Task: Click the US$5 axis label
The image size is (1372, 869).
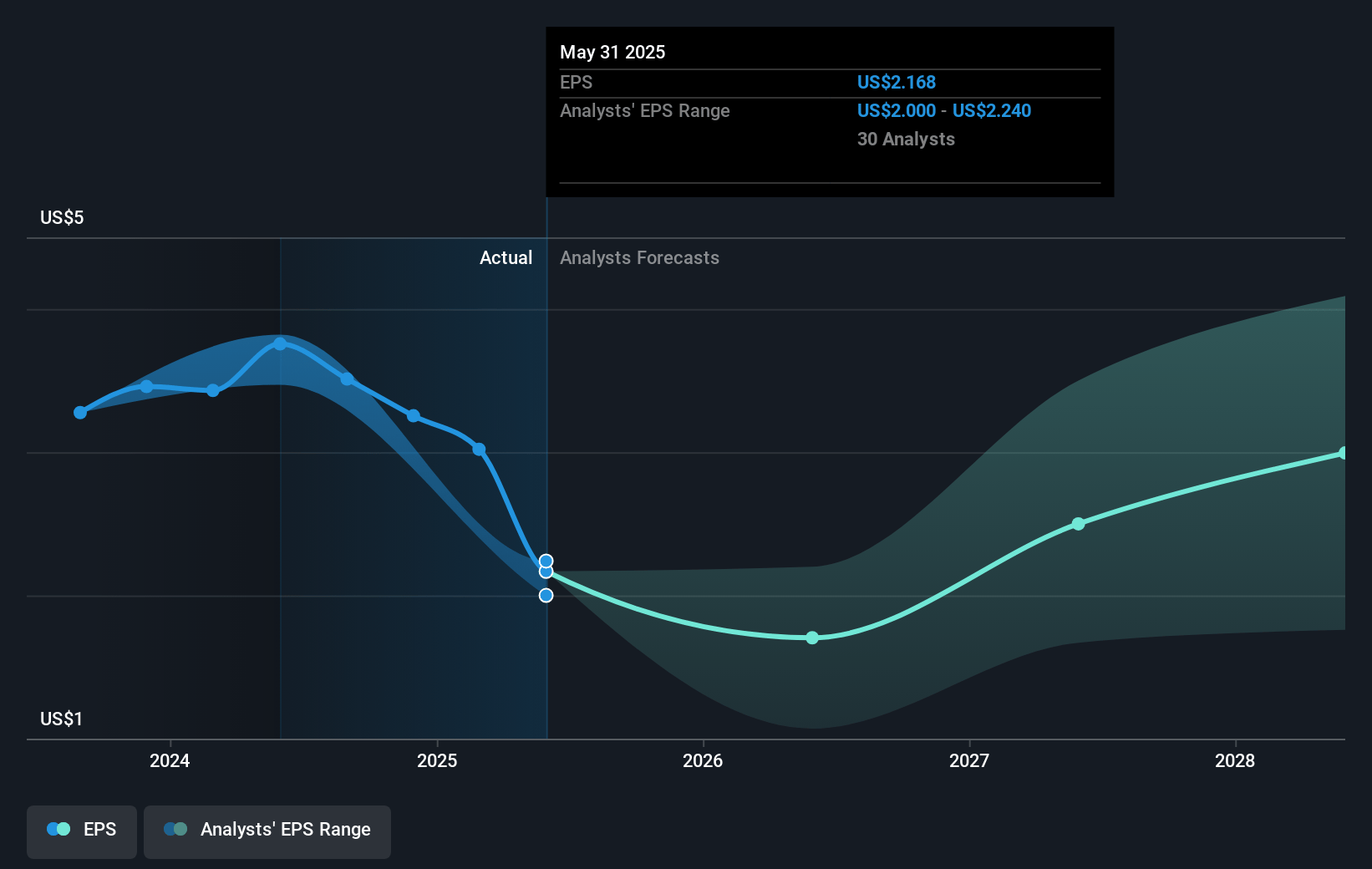Action: tap(62, 218)
